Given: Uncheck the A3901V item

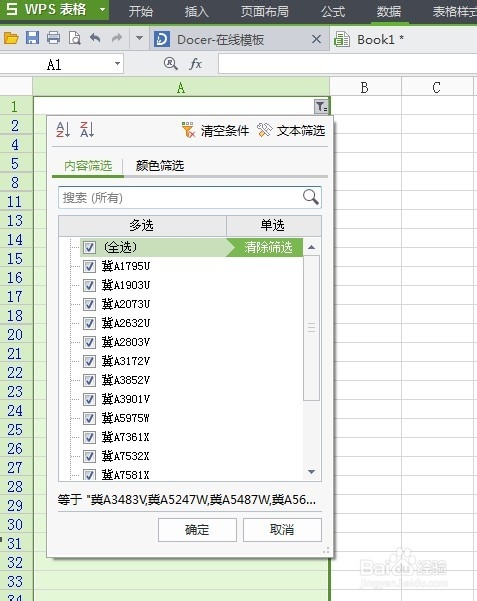Looking at the screenshot, I should pyautogui.click(x=89, y=399).
